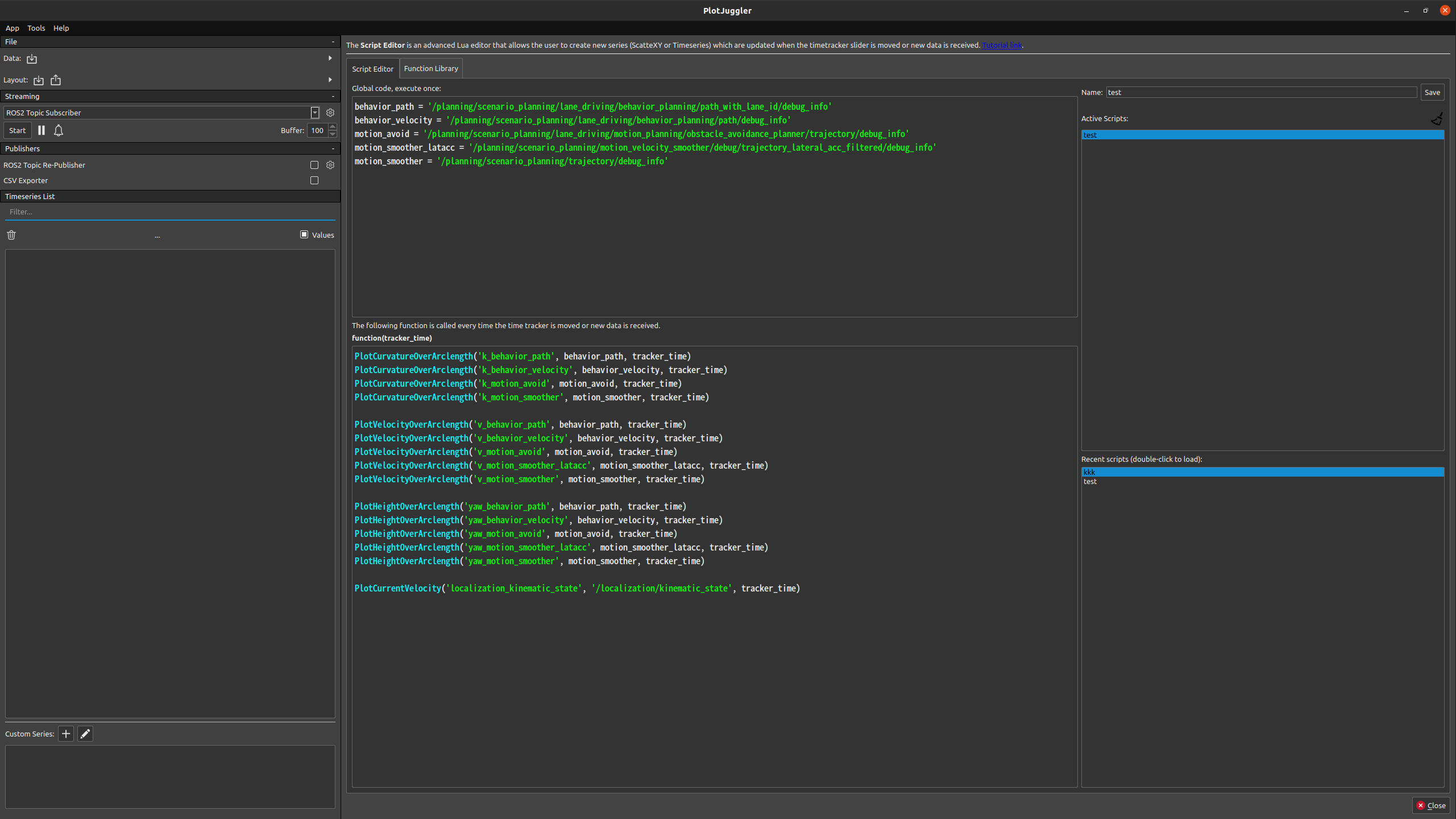This screenshot has height=819, width=1456.
Task: Click the broom icon to clear active scripts
Action: (1437, 119)
